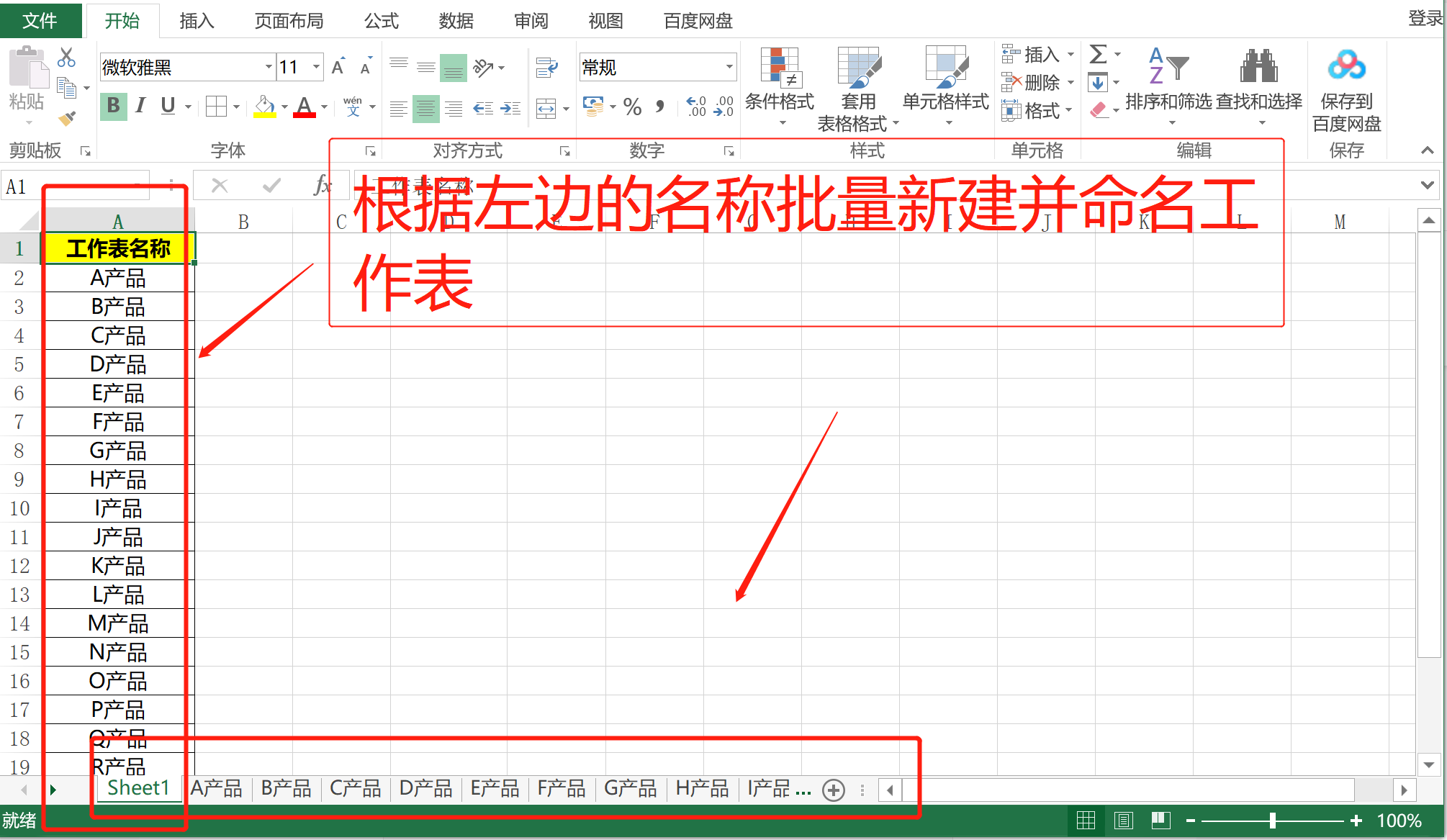The width and height of the screenshot is (1447, 840).
Task: Click the AutoSum sigma icon
Action: [x=1099, y=54]
